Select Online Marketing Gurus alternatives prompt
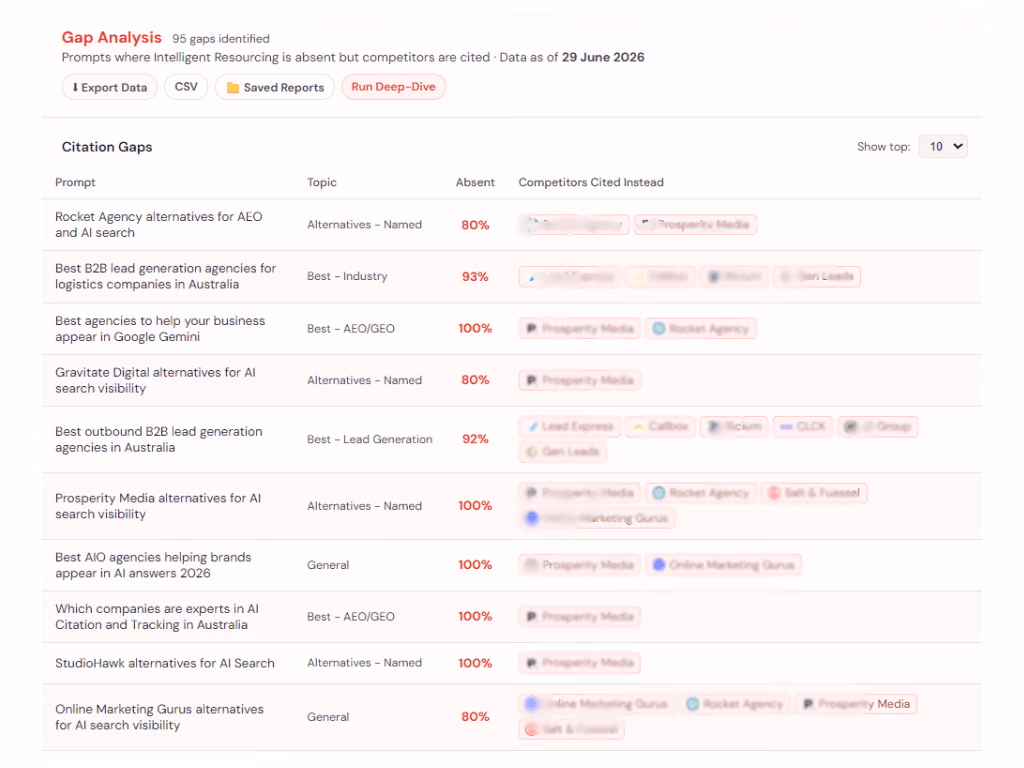1024x768 pixels. 159,717
